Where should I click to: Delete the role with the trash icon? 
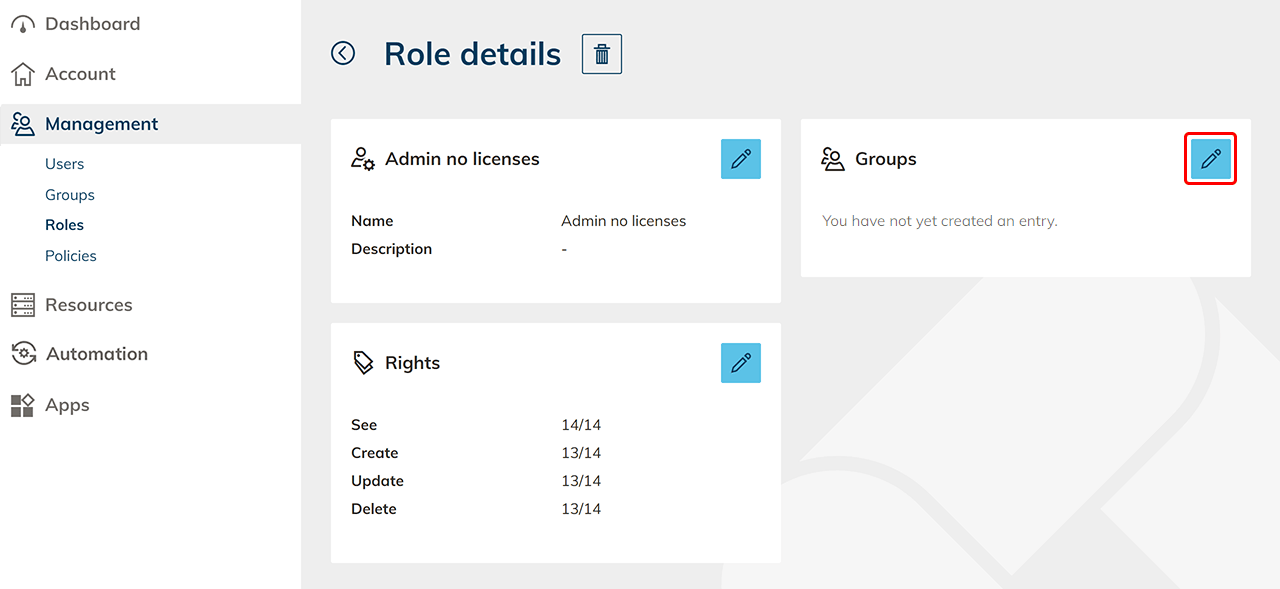(x=602, y=54)
